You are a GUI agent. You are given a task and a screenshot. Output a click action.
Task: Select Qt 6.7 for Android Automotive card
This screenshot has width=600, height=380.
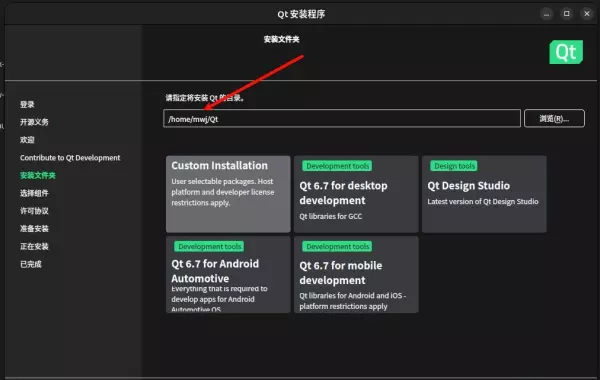[228, 274]
